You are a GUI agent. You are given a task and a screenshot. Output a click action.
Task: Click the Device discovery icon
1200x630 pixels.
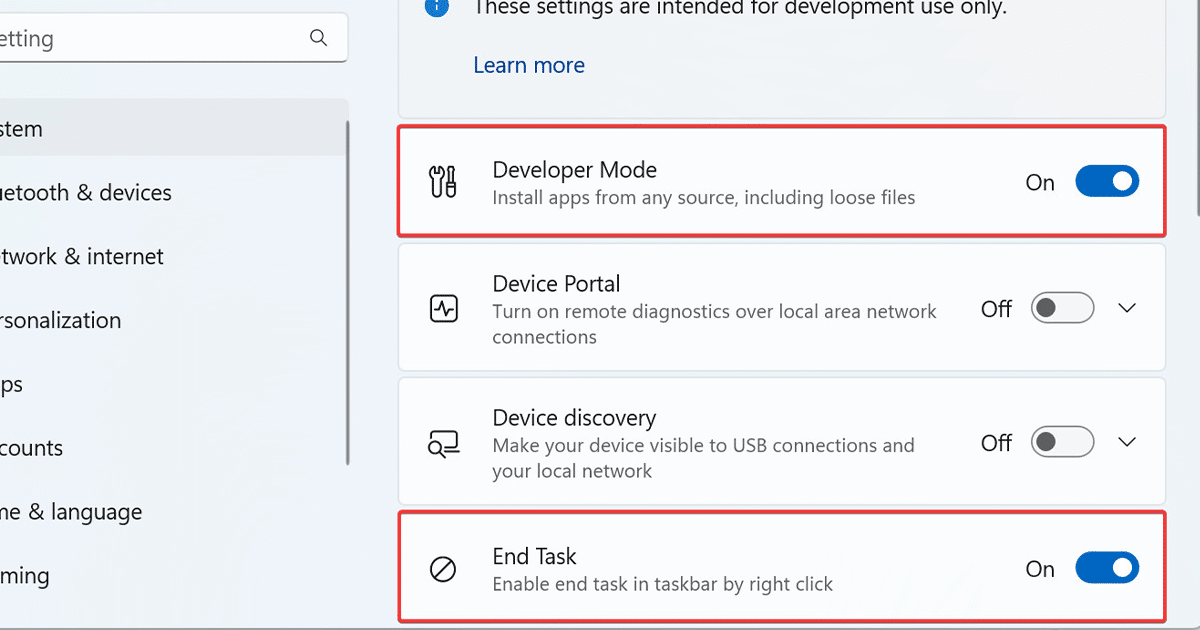point(443,443)
